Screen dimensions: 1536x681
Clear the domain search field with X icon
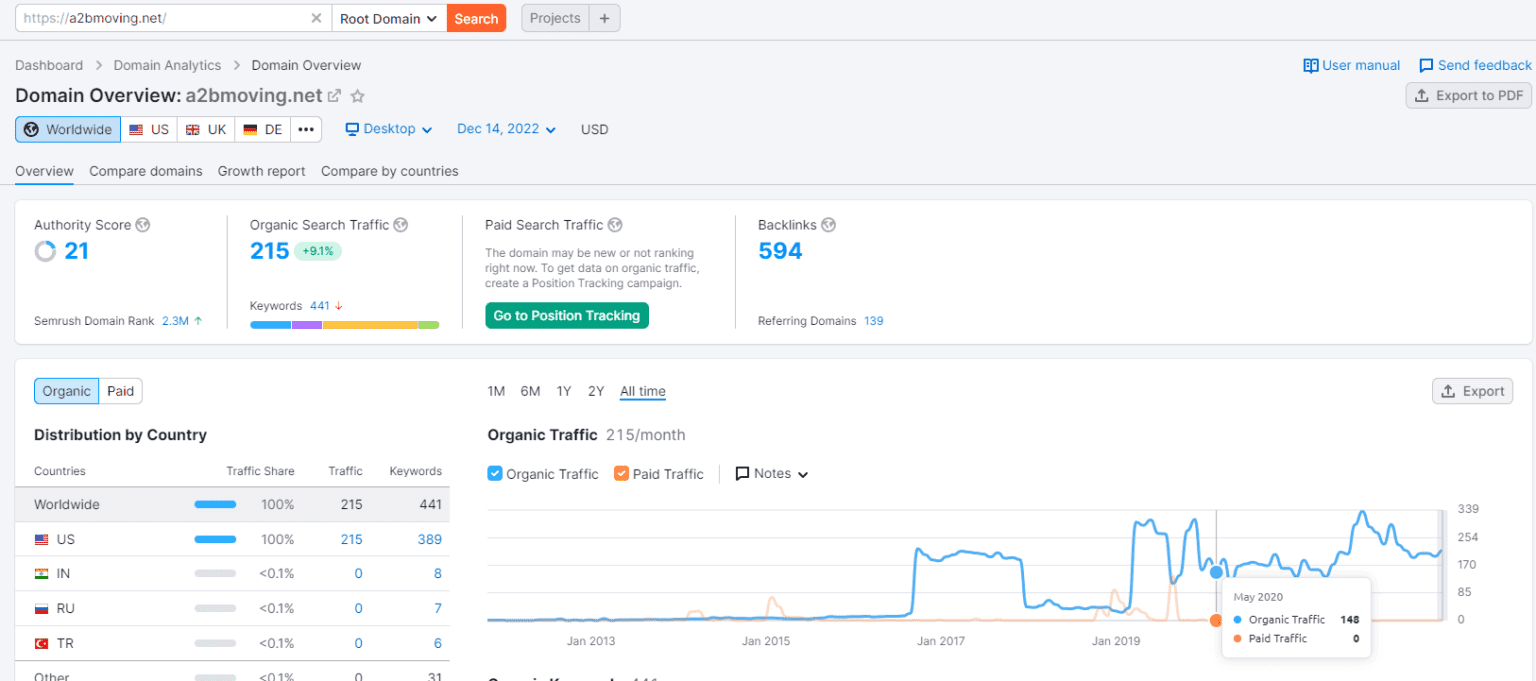[x=316, y=18]
